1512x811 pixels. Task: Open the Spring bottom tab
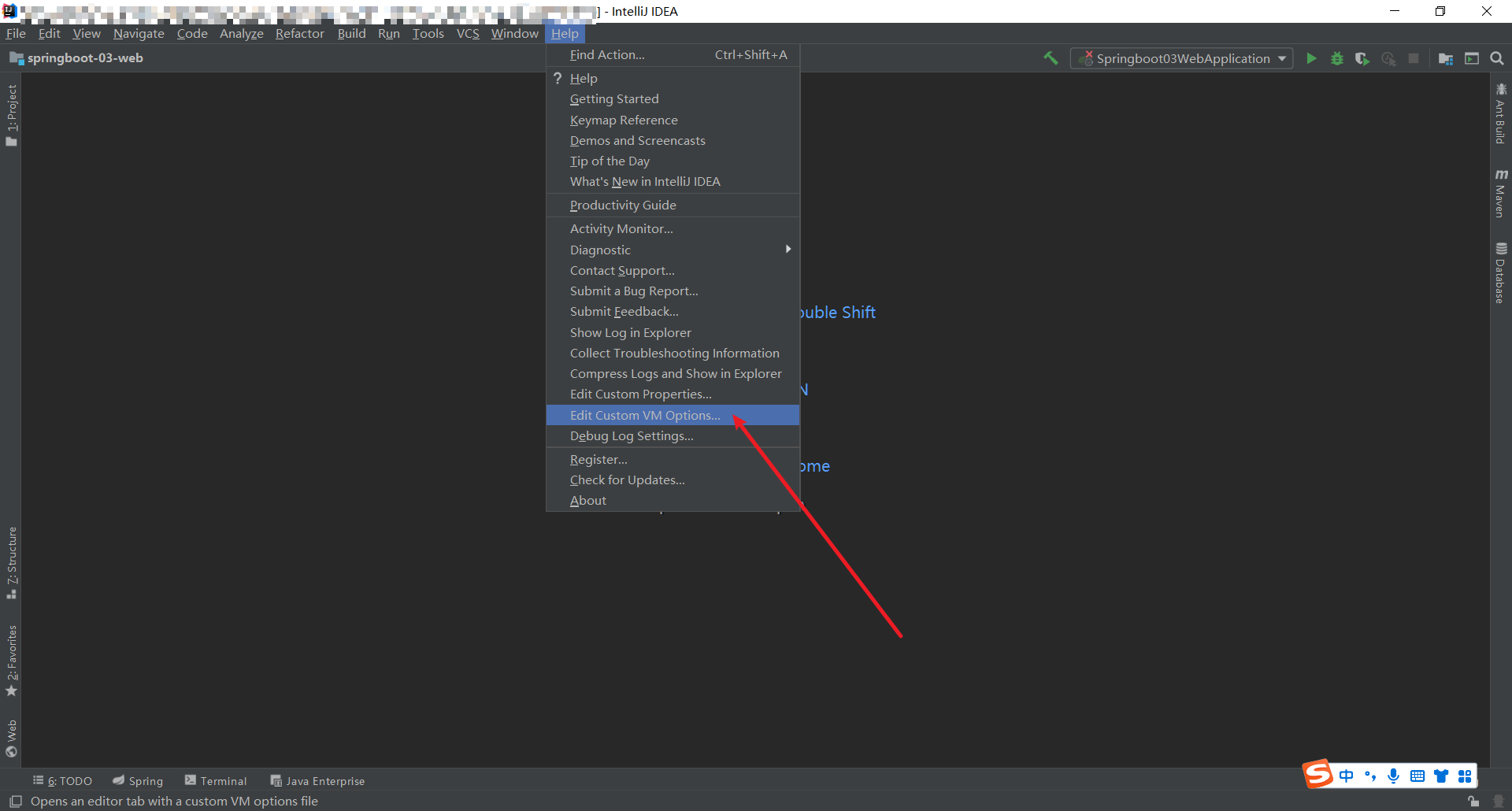(x=138, y=780)
